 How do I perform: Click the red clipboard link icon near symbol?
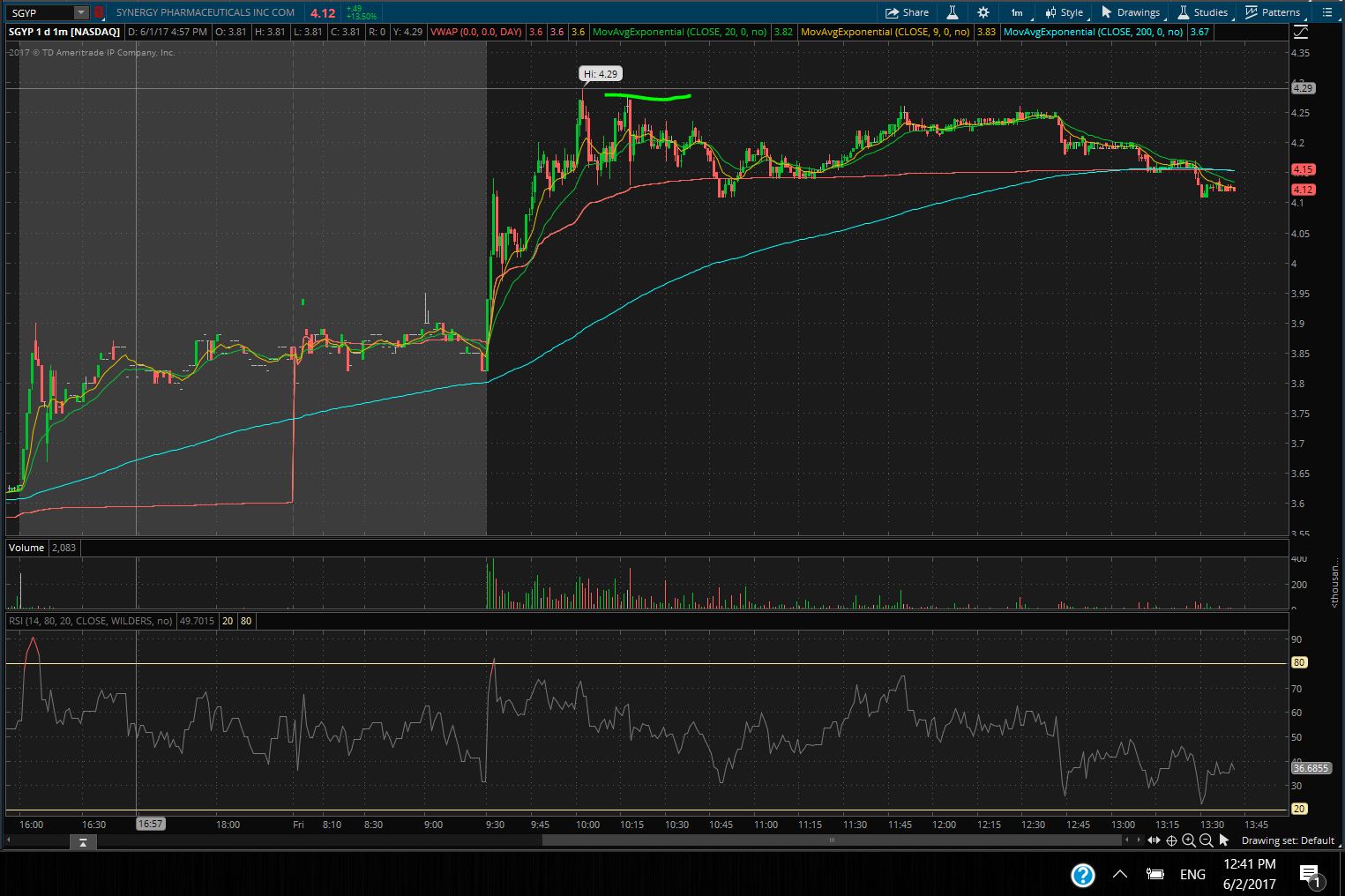tap(99, 12)
